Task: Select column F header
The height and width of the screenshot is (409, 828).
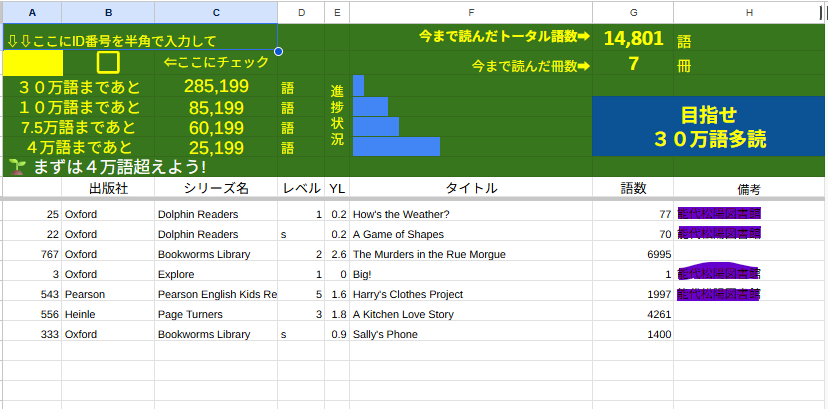Action: tap(470, 12)
